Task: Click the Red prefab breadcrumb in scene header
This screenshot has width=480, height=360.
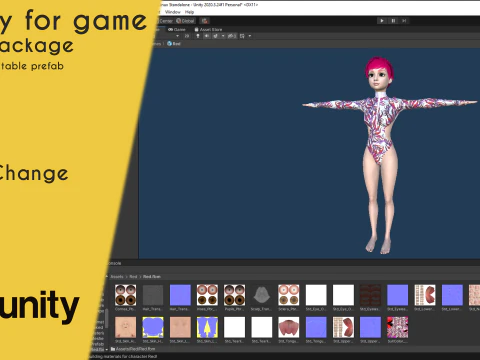Action: 174,44
